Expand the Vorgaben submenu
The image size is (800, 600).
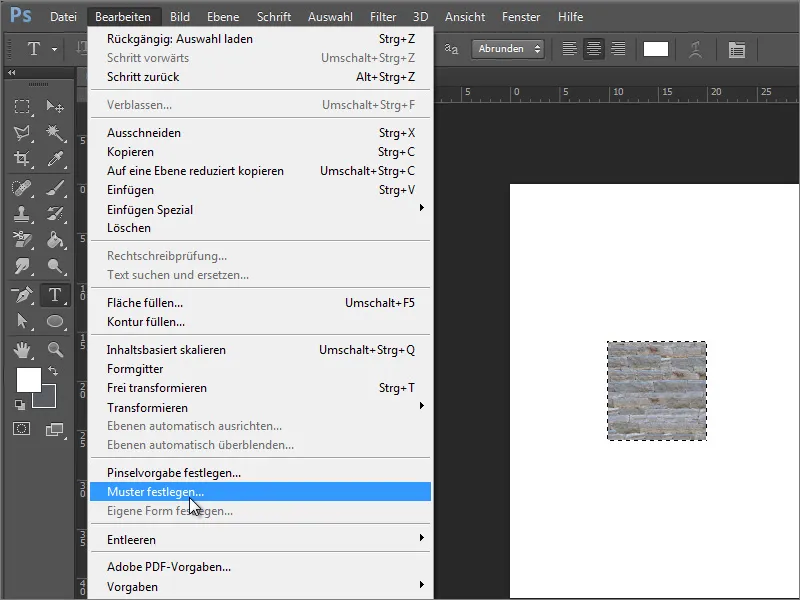coord(261,586)
